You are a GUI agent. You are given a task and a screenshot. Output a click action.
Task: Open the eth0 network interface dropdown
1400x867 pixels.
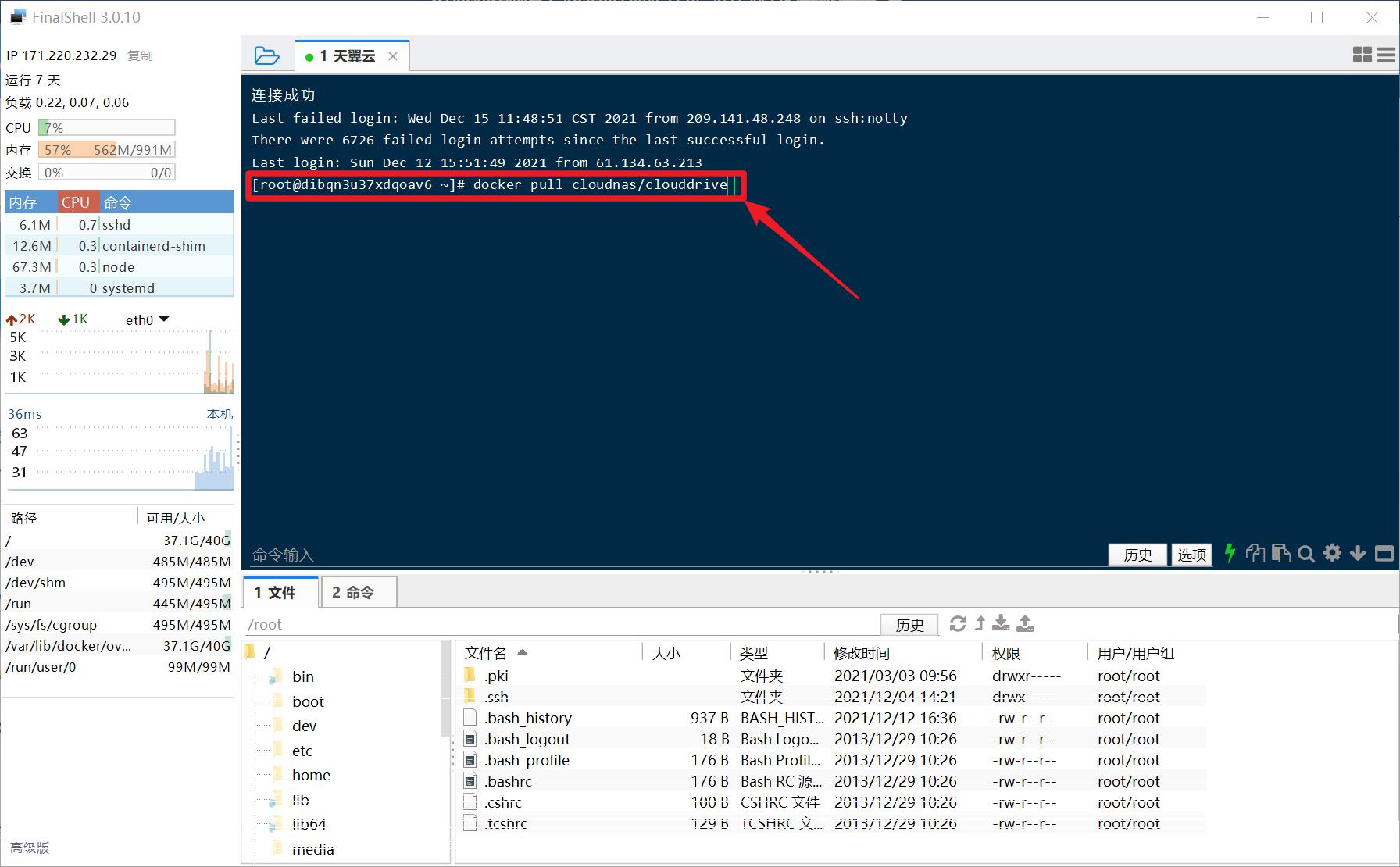point(147,319)
